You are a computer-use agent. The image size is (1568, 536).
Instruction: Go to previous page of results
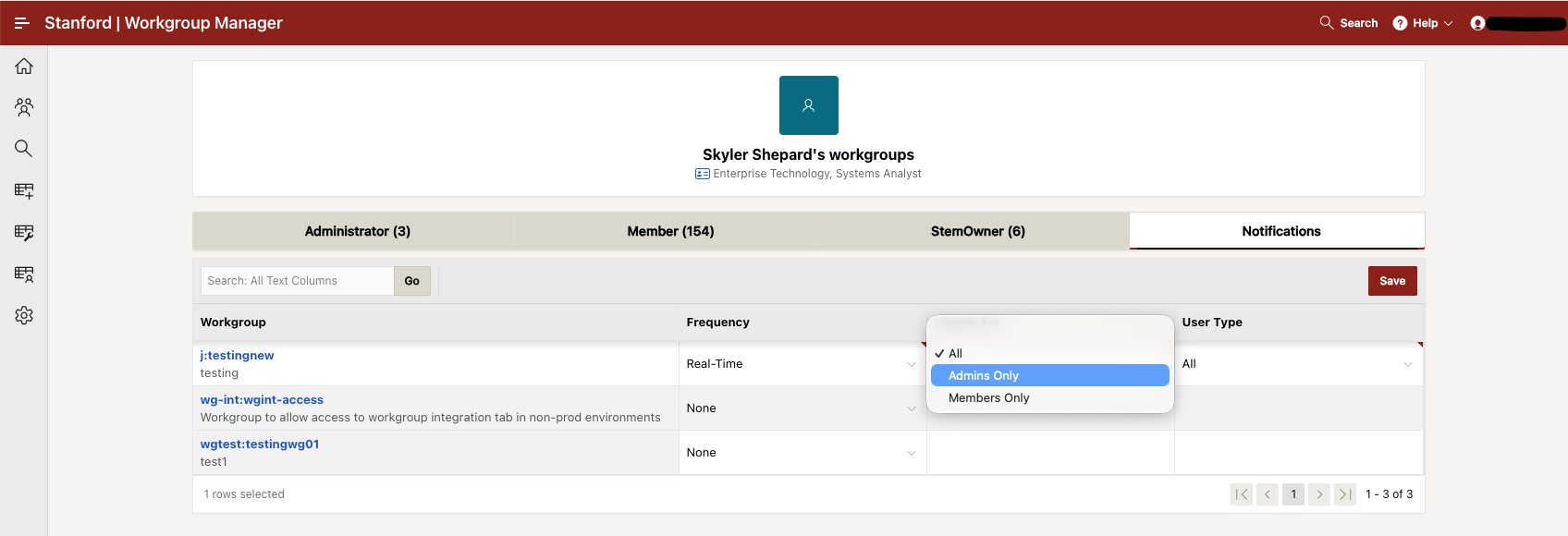tap(1268, 494)
